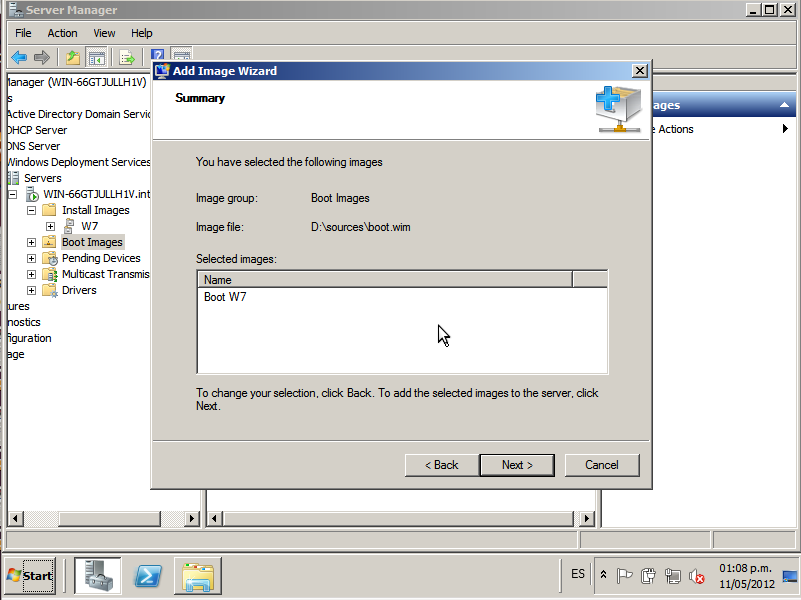Collapse the Install Images node

32,210
